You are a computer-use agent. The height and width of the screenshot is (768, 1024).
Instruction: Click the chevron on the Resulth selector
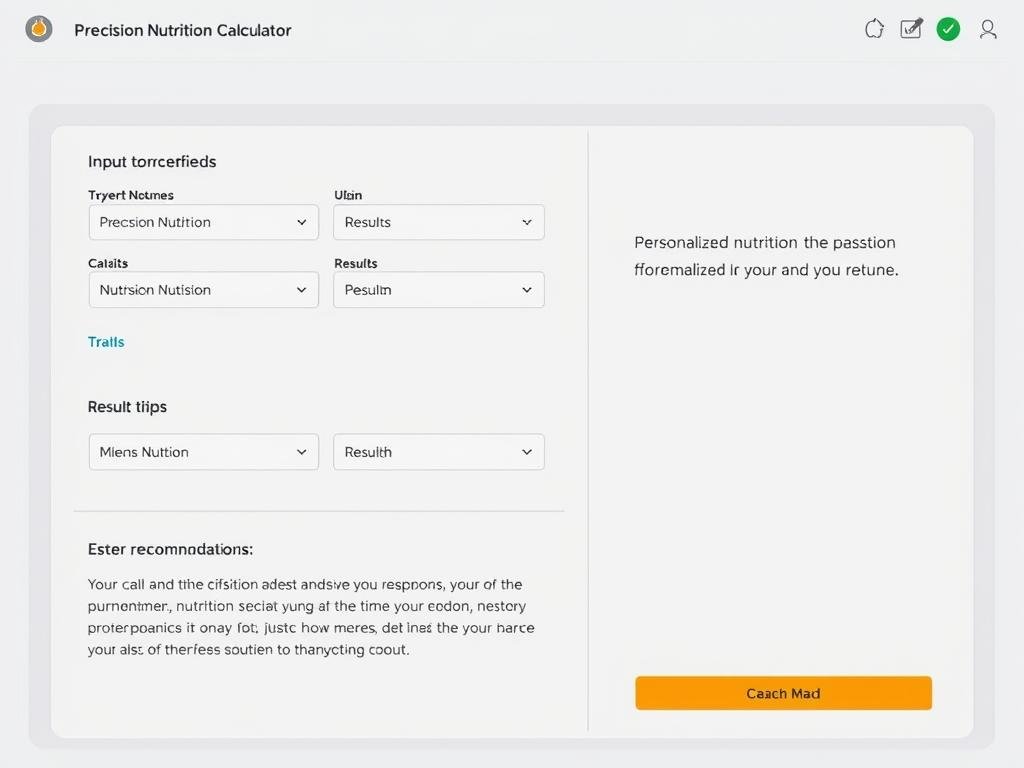point(527,452)
